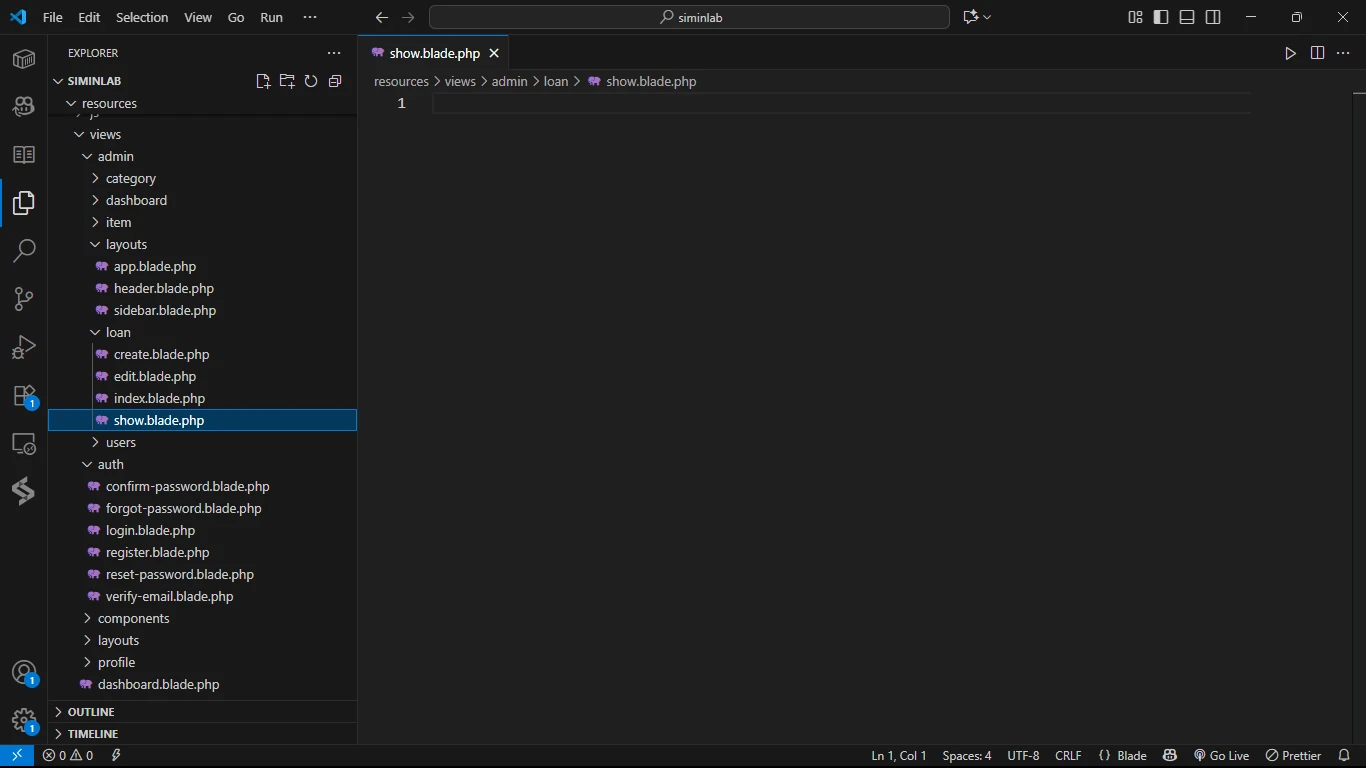Image resolution: width=1366 pixels, height=768 pixels.
Task: Open Run and Debug view
Action: coord(24,347)
